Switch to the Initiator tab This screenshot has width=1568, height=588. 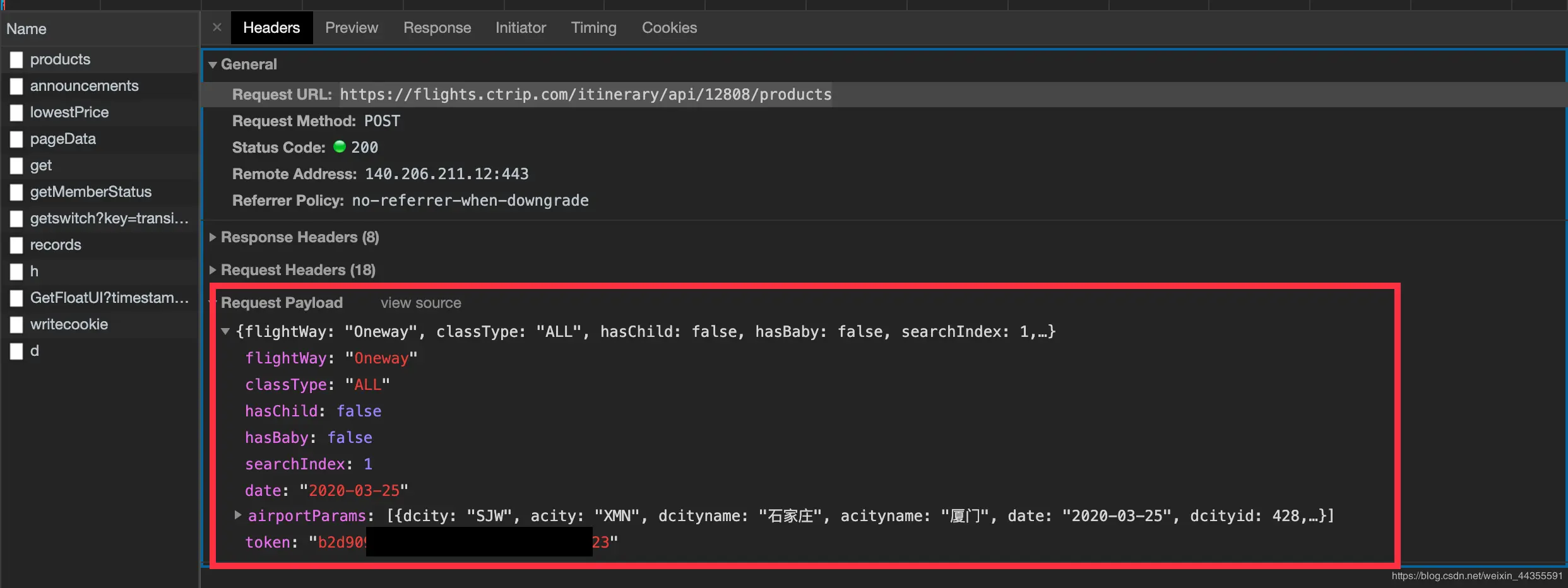pyautogui.click(x=521, y=28)
